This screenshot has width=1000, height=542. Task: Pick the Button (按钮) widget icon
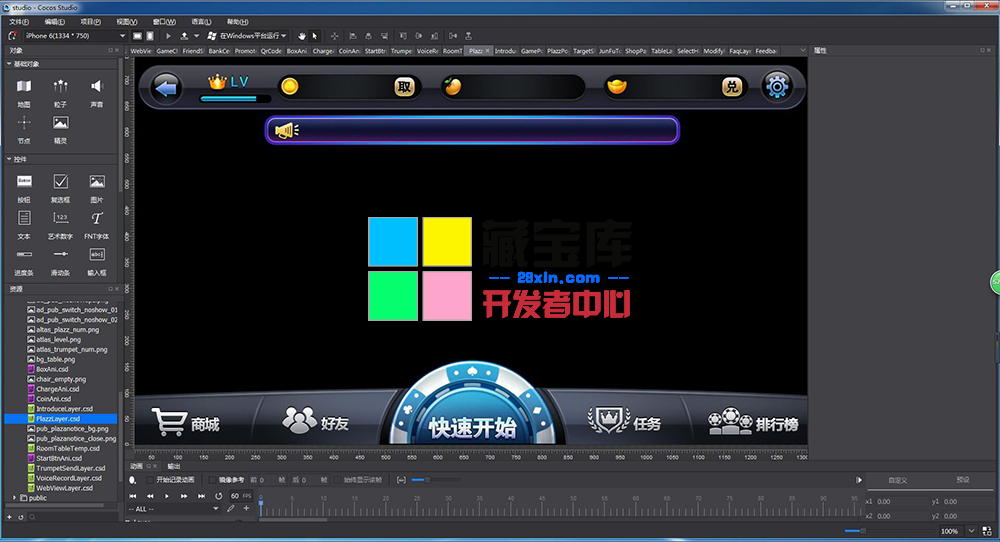tap(24, 182)
